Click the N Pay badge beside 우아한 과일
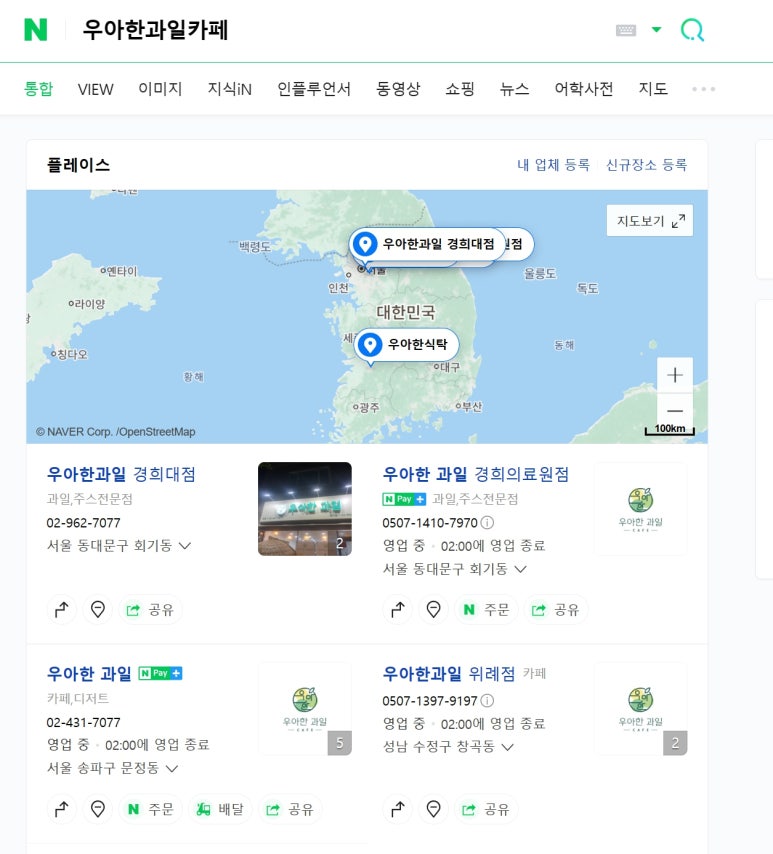 [x=160, y=673]
